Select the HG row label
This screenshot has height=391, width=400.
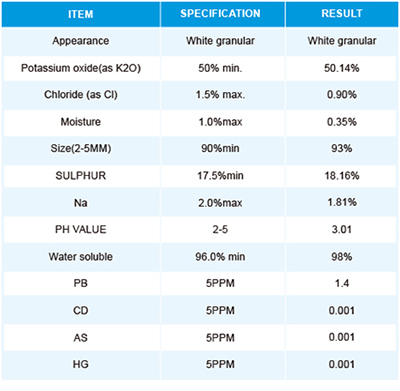pos(81,364)
